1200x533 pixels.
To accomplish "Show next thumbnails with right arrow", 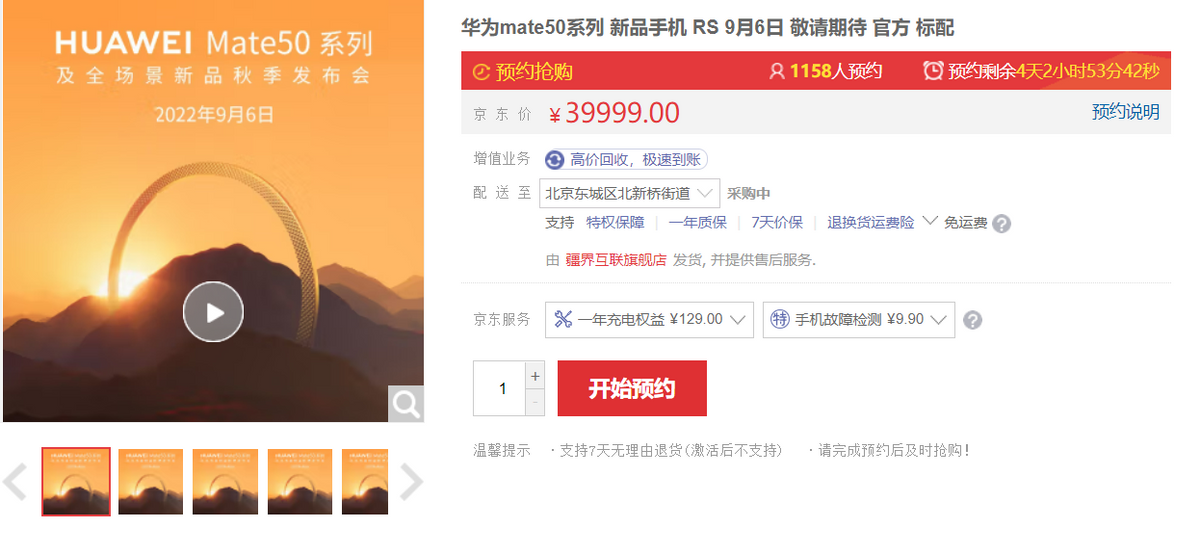I will [x=412, y=482].
